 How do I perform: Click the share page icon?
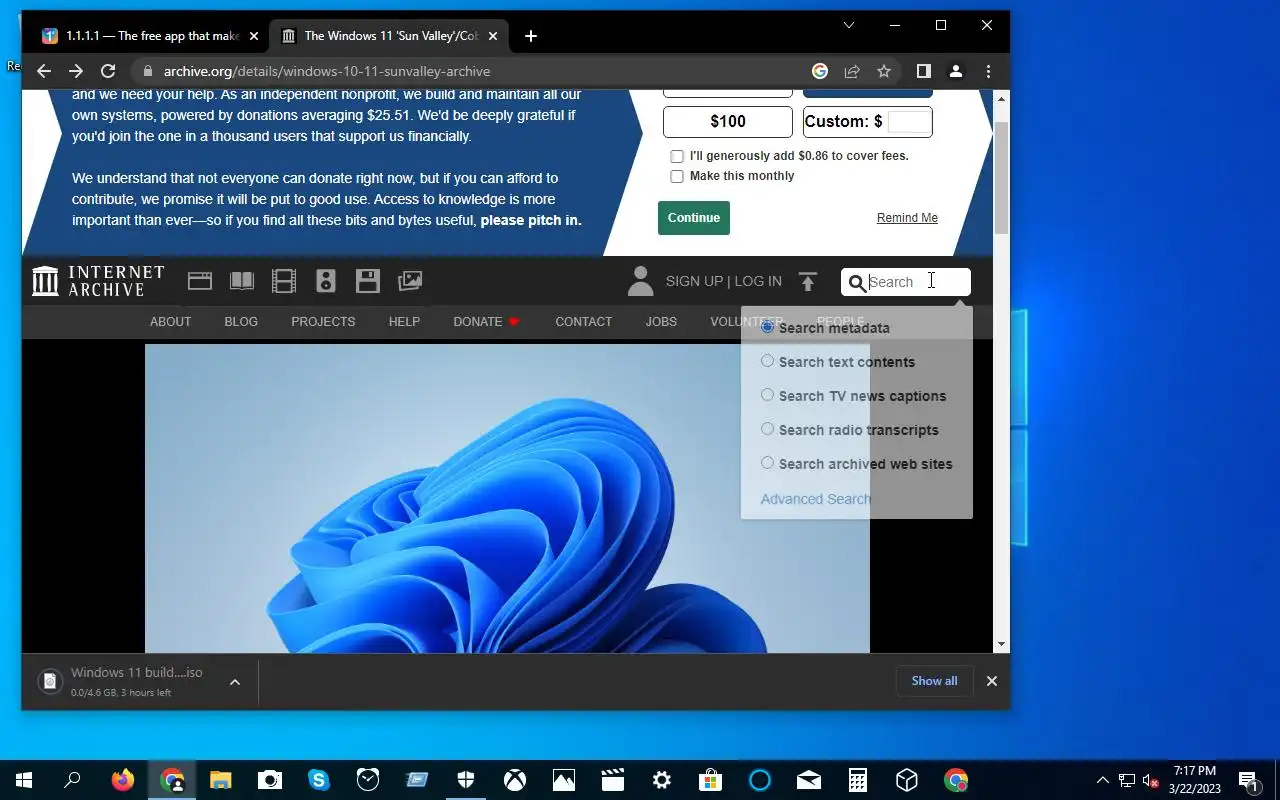click(852, 71)
